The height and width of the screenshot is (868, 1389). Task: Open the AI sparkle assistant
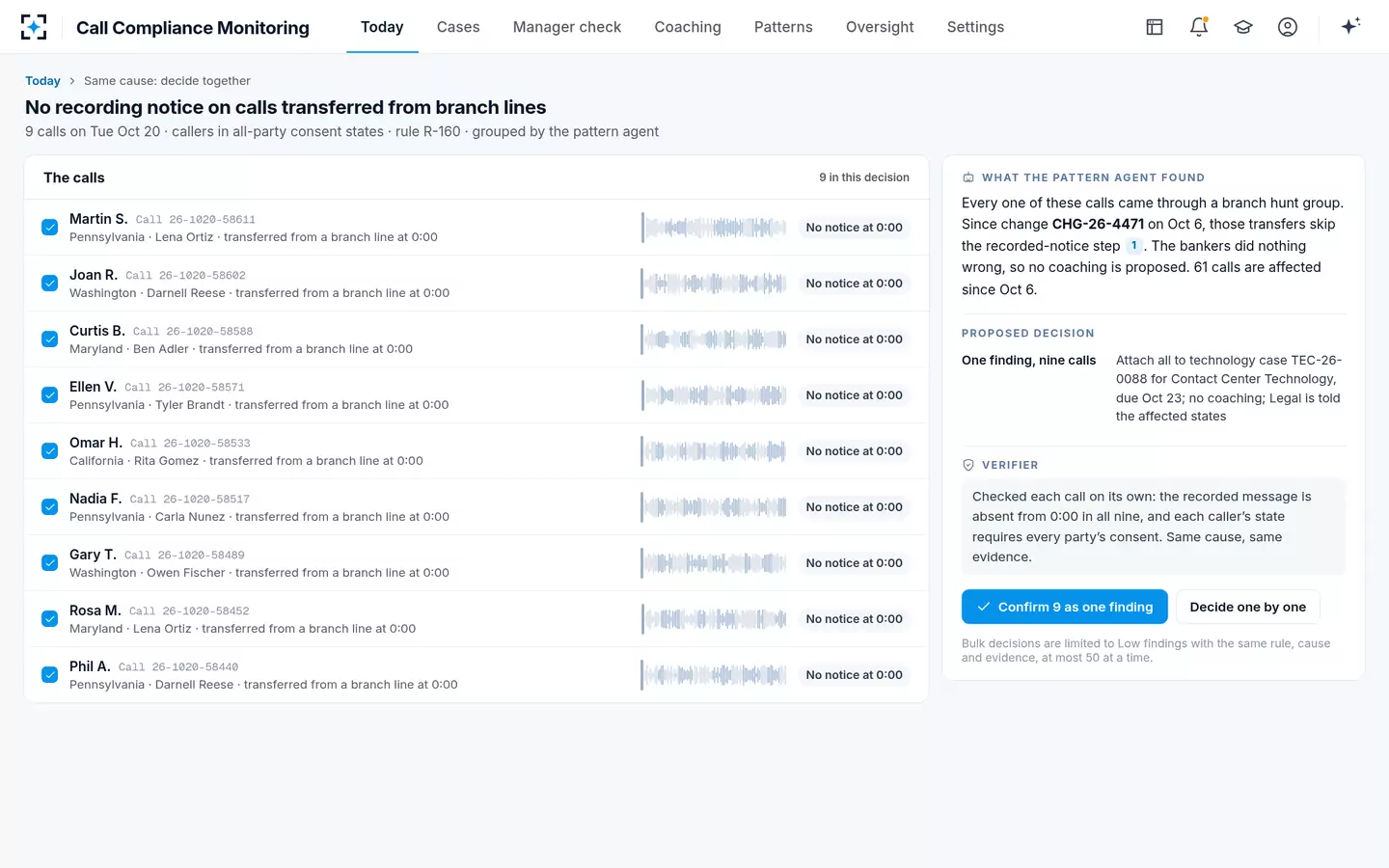[x=1350, y=26]
